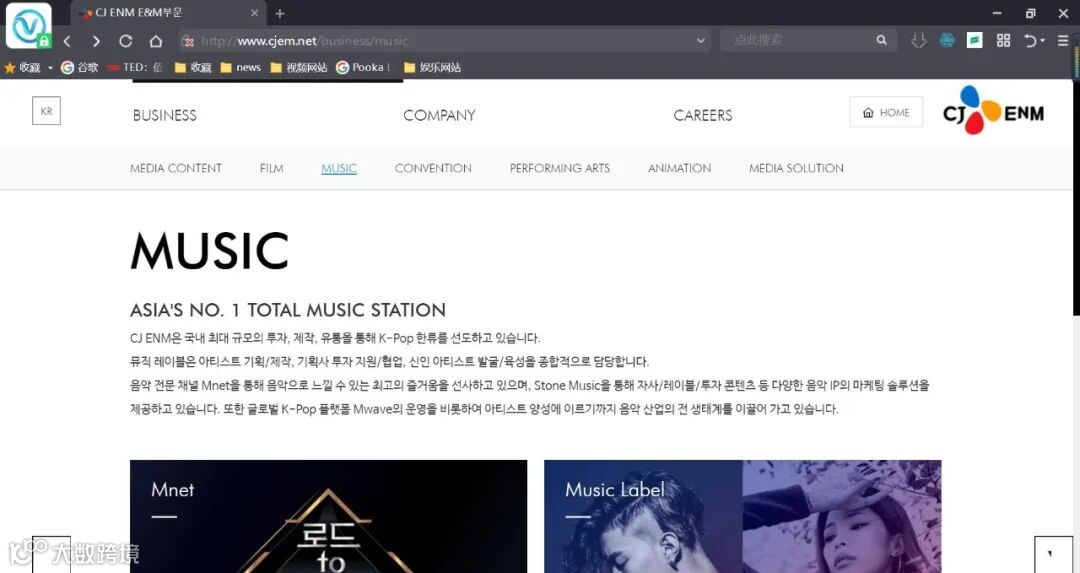Expand the favorites dropdown arrow
The height and width of the screenshot is (573, 1080).
[50, 67]
